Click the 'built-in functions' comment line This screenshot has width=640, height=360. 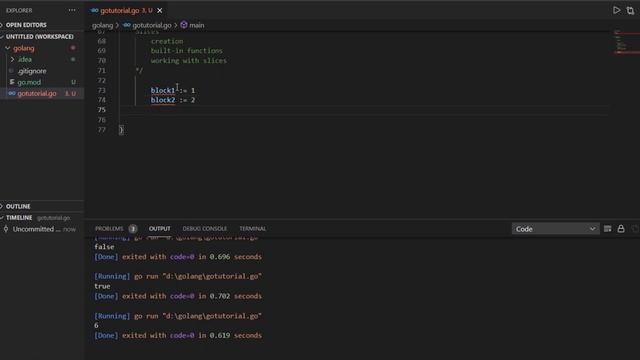point(187,51)
